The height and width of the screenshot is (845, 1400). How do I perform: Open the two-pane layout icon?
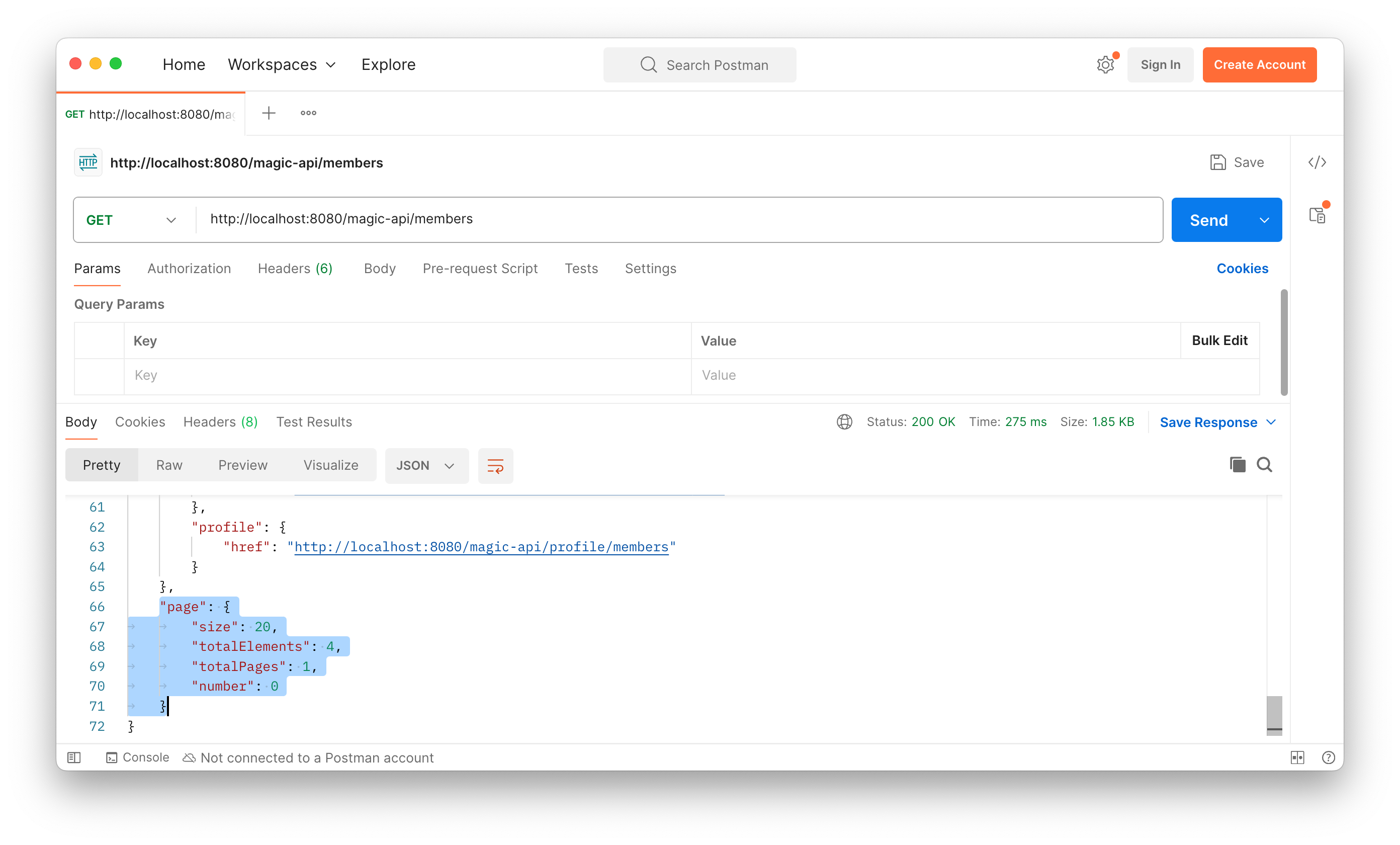click(x=1297, y=757)
